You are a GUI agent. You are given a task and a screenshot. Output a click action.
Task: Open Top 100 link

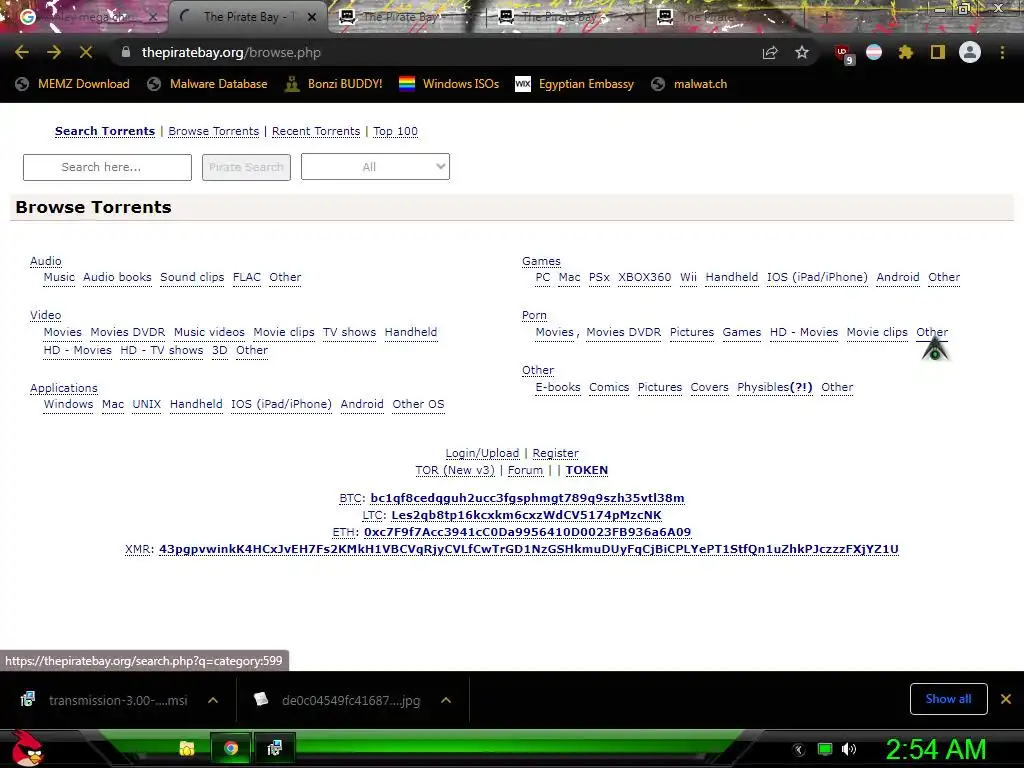click(395, 131)
